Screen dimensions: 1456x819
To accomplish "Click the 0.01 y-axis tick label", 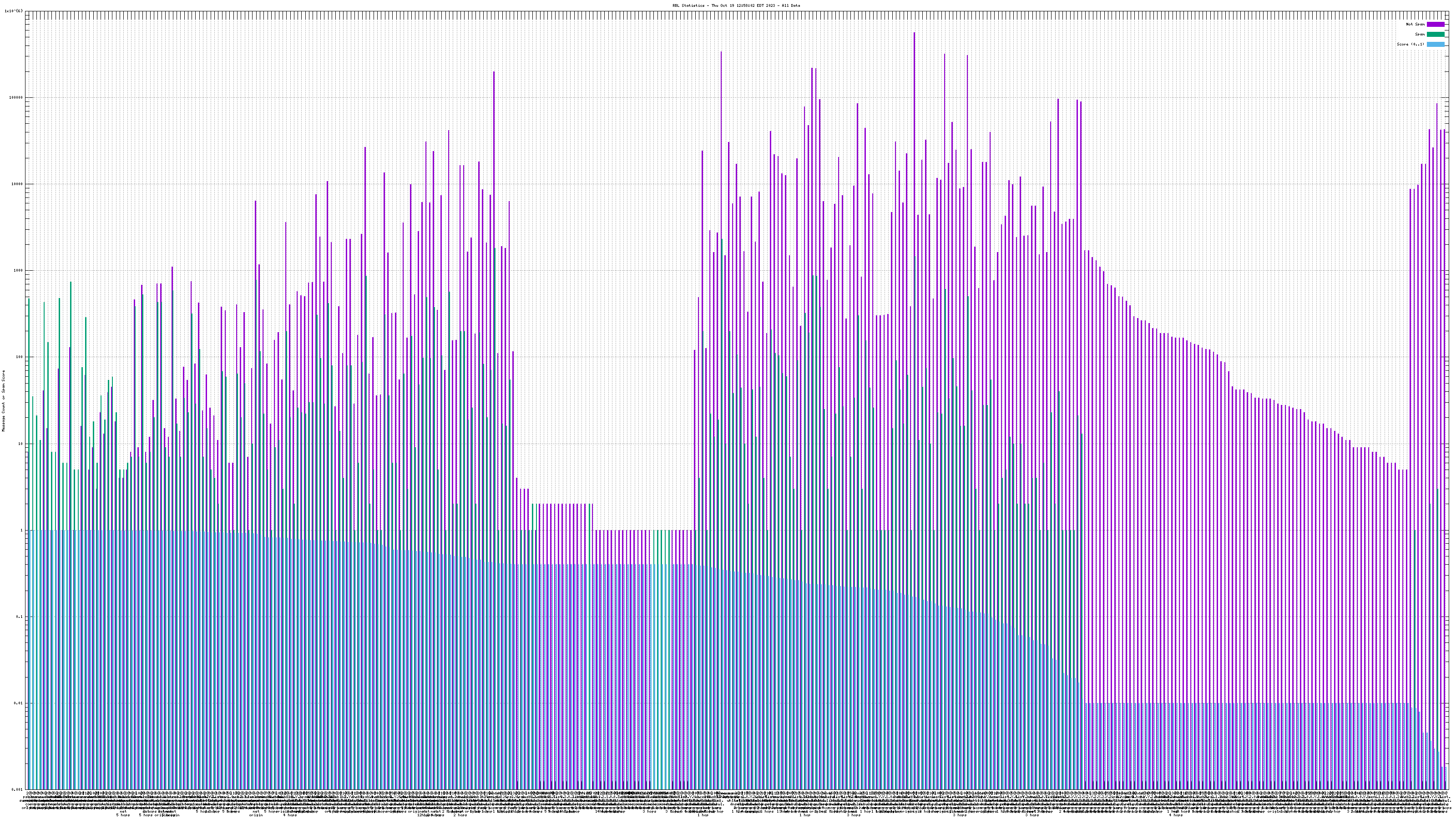I will [19, 703].
